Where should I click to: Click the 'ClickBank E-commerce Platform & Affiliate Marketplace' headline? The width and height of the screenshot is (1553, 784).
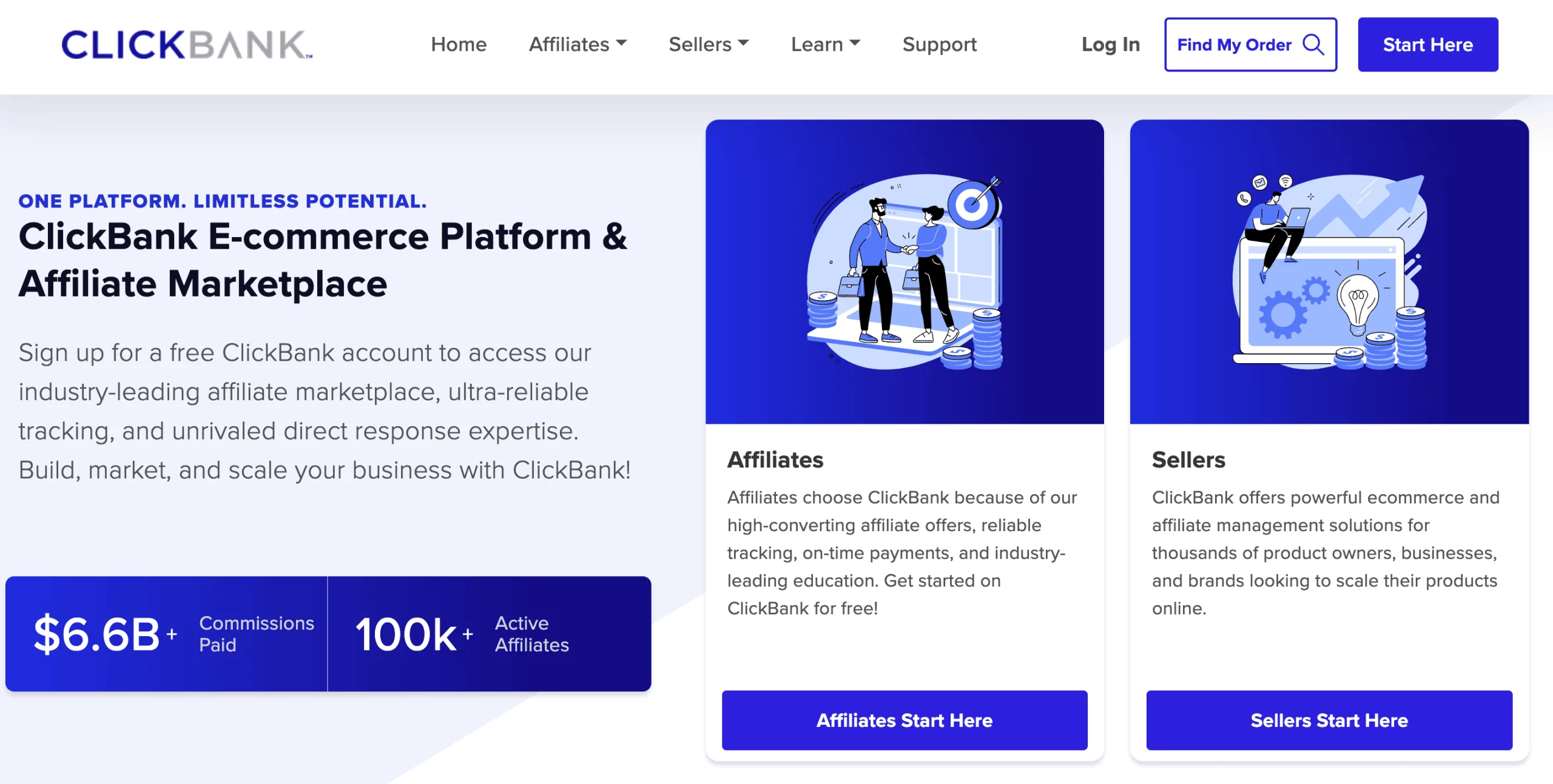tap(323, 260)
